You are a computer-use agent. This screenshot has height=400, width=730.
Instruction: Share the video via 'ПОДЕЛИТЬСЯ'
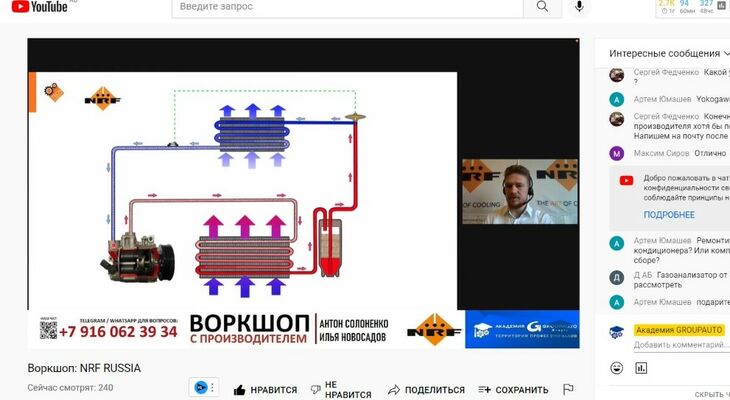426,390
